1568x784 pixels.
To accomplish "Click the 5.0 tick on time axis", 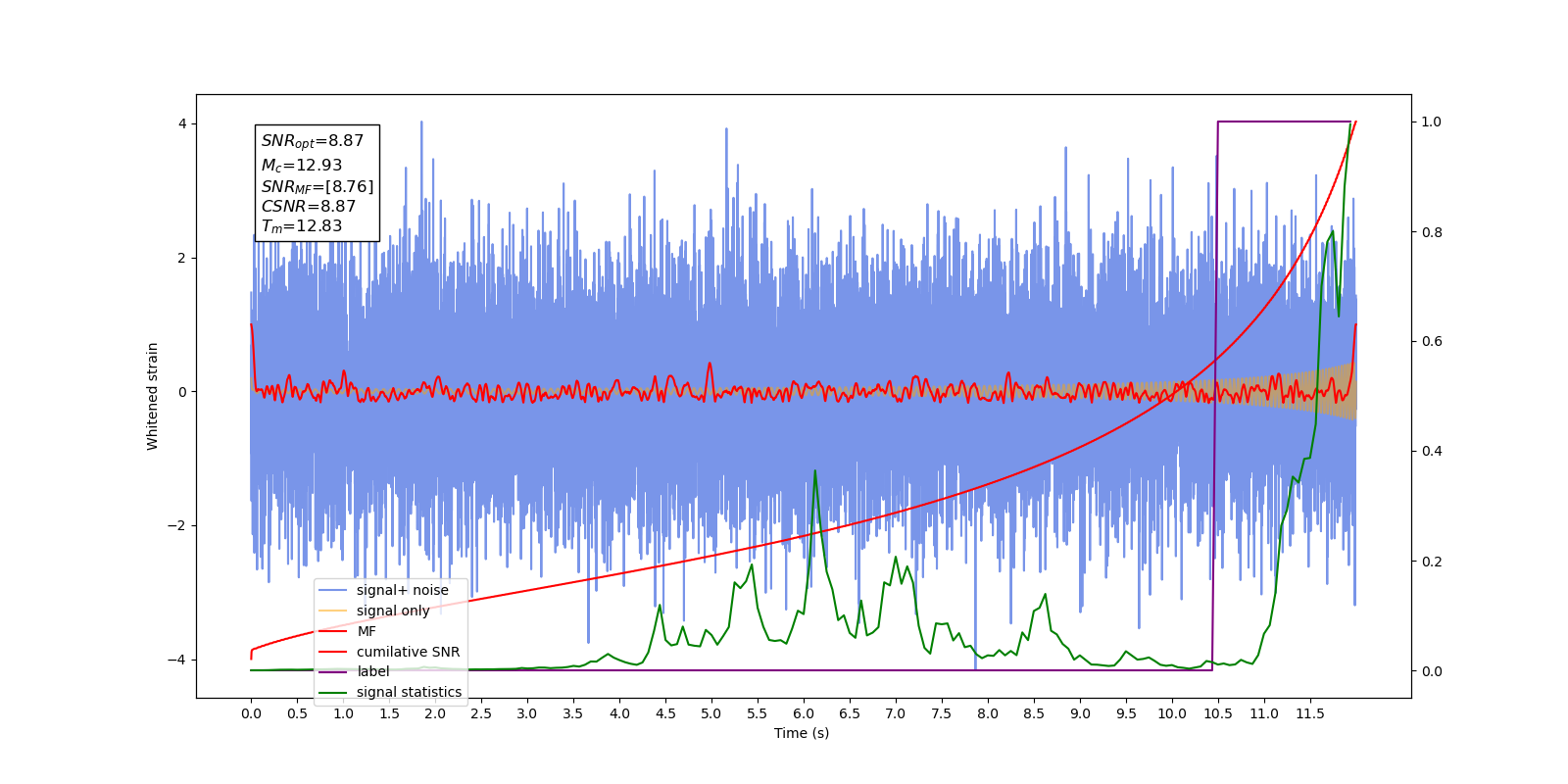I will [711, 713].
